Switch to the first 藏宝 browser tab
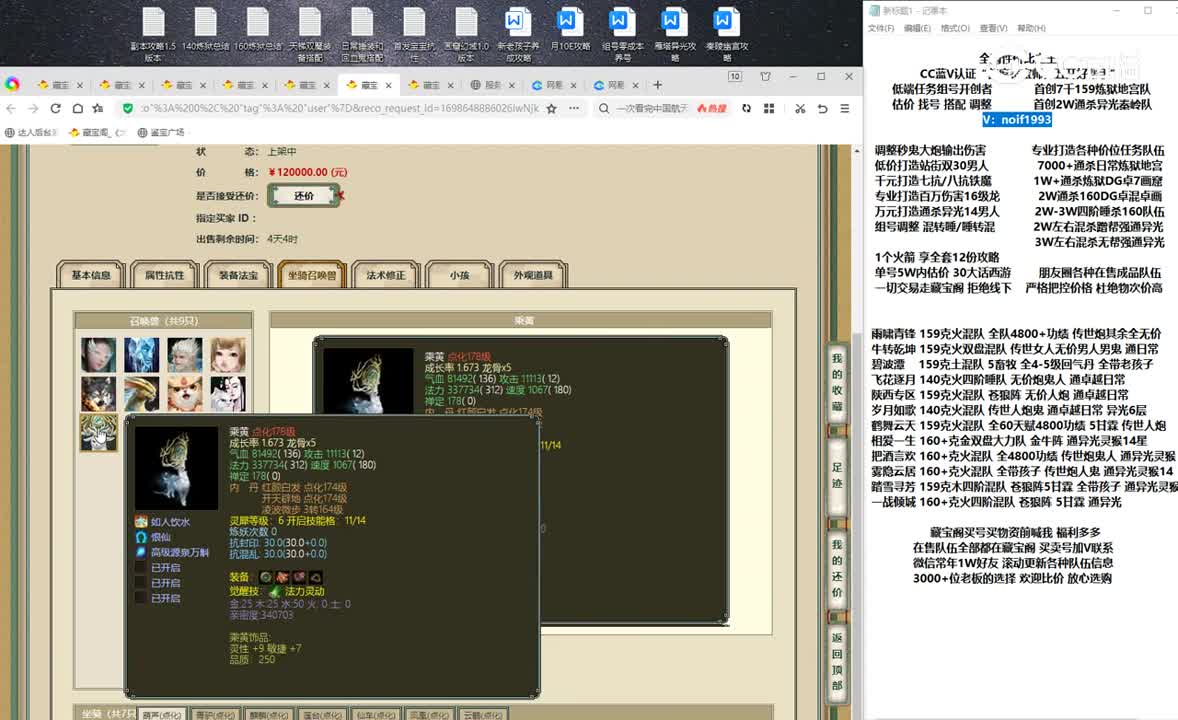 point(59,85)
